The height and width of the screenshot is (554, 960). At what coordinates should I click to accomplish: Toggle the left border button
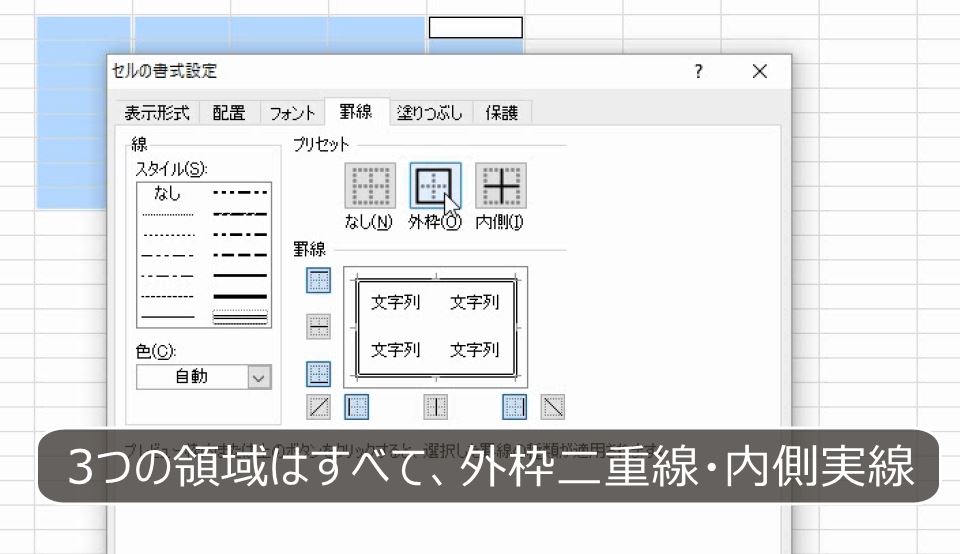click(x=356, y=406)
